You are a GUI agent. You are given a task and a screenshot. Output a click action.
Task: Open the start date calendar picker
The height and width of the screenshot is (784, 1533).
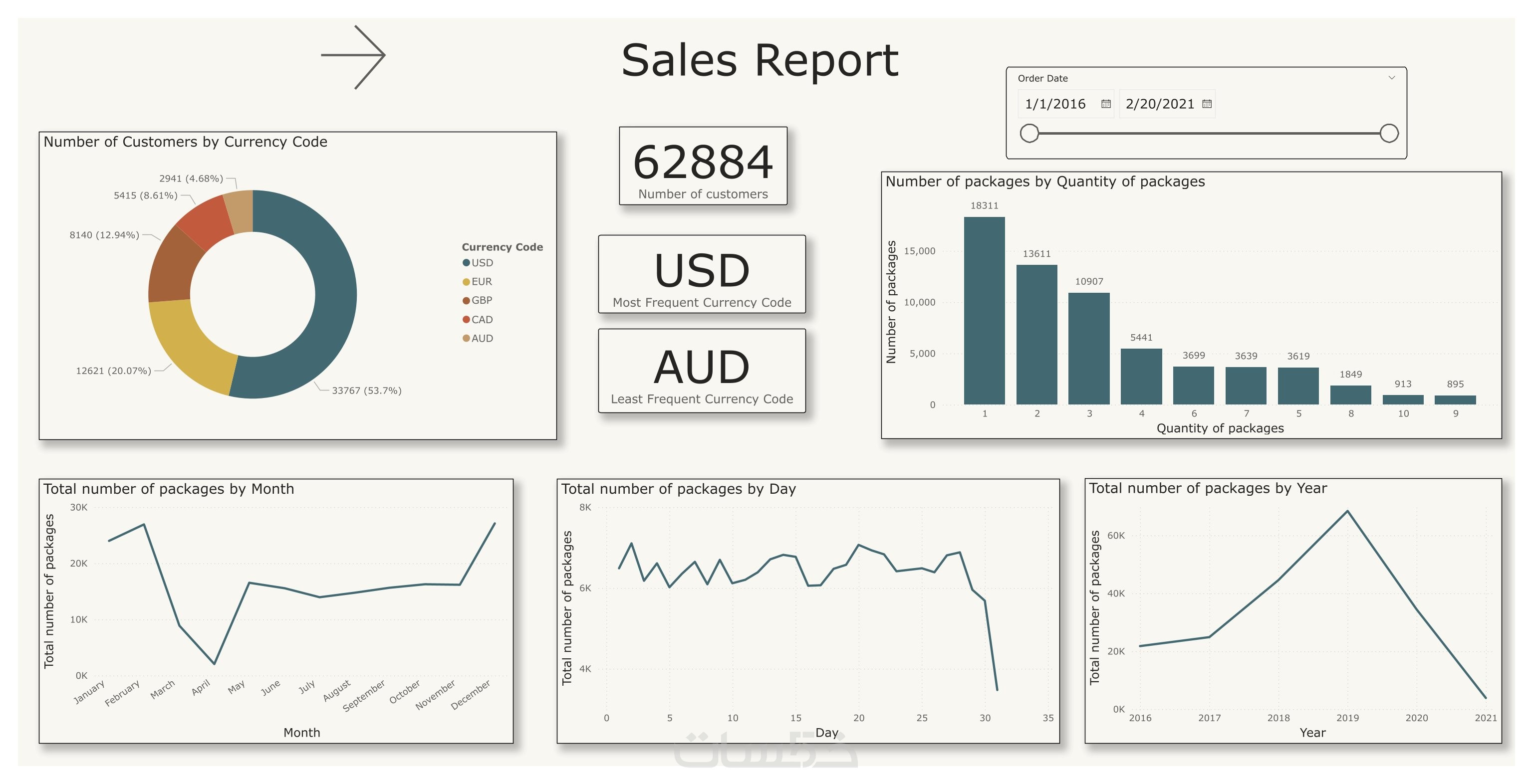click(x=1106, y=104)
